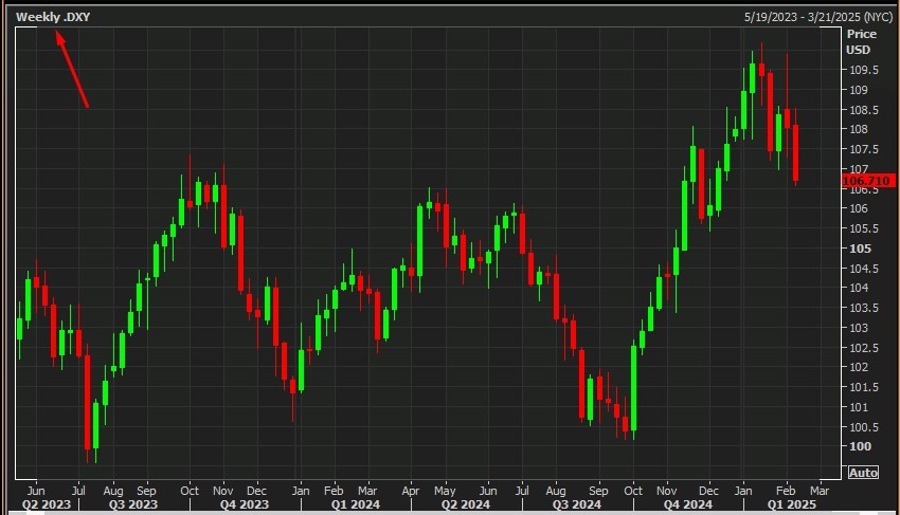This screenshot has height=515, width=900.
Task: Select the 104.5 price axis label
Action: click(863, 268)
